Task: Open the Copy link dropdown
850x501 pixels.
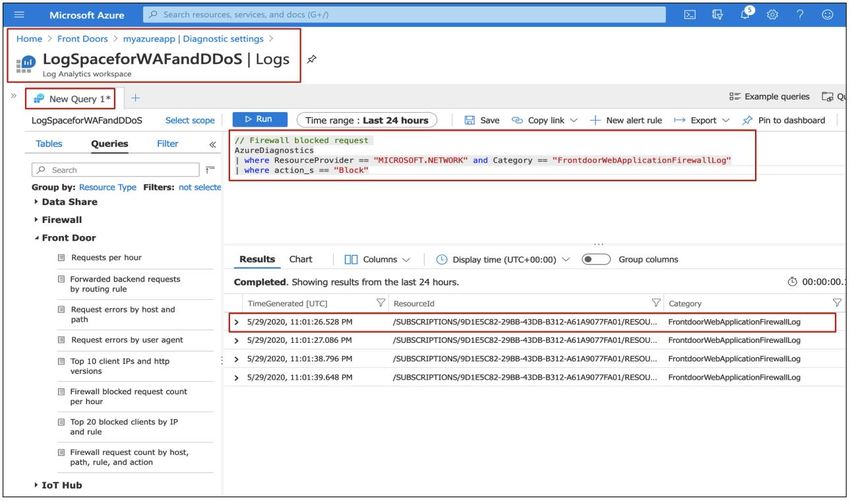Action: [544, 120]
